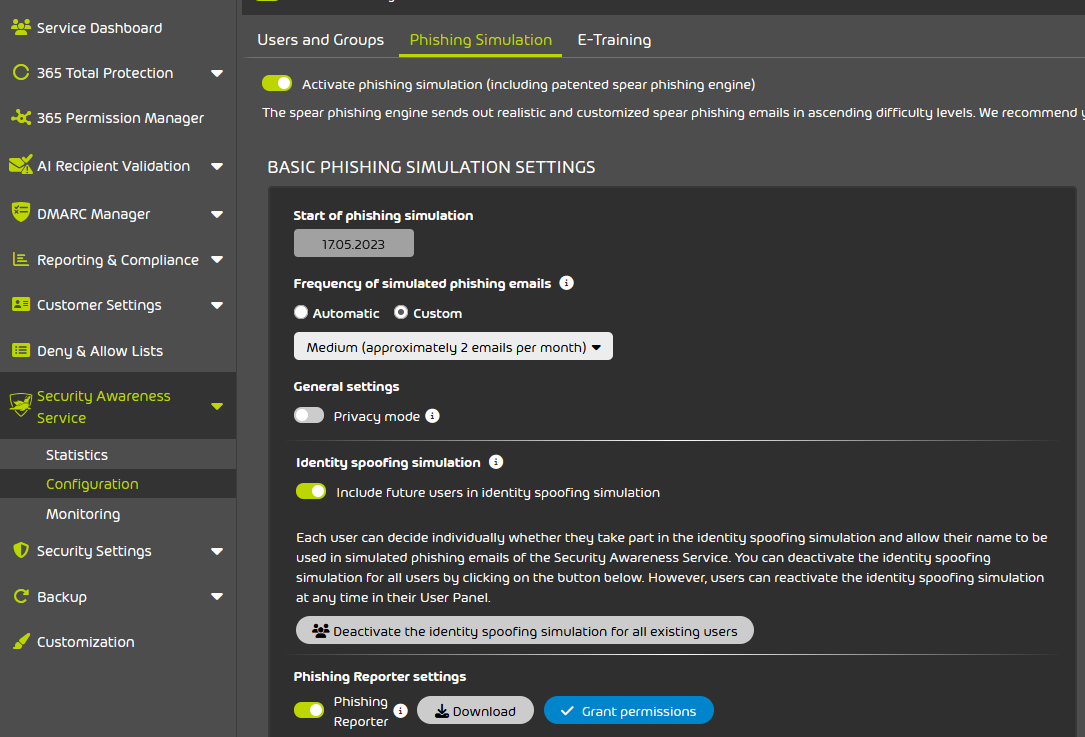Expand the Customer Settings arrow

217,305
